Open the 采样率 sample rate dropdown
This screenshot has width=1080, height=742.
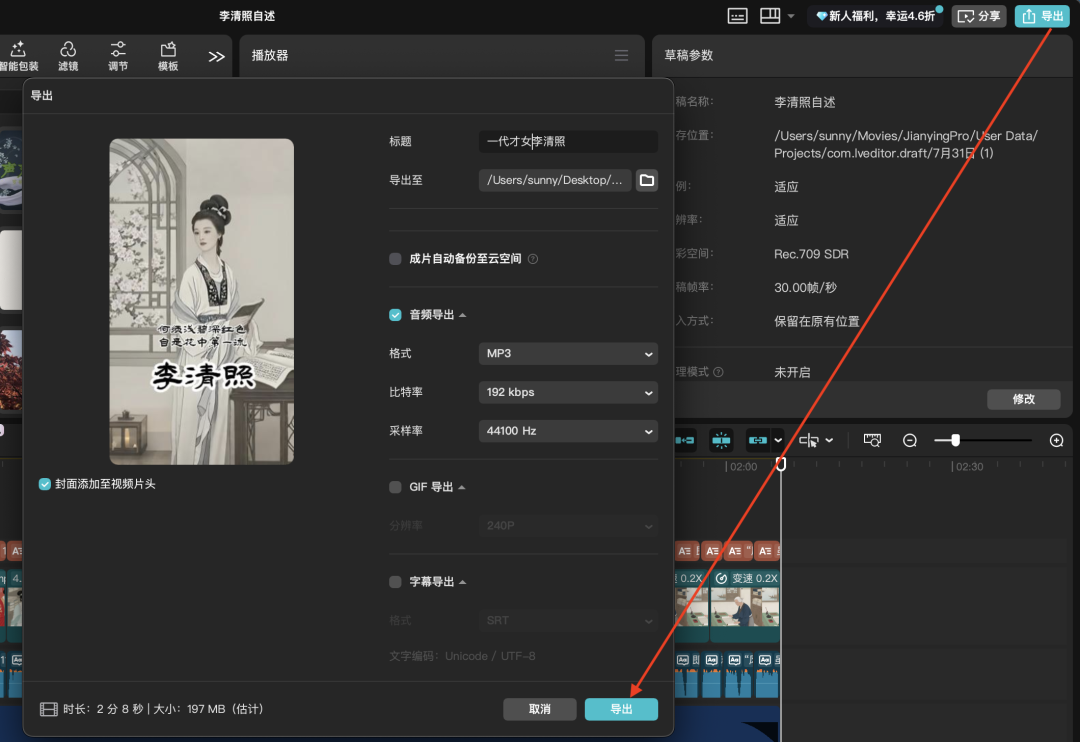click(x=567, y=431)
